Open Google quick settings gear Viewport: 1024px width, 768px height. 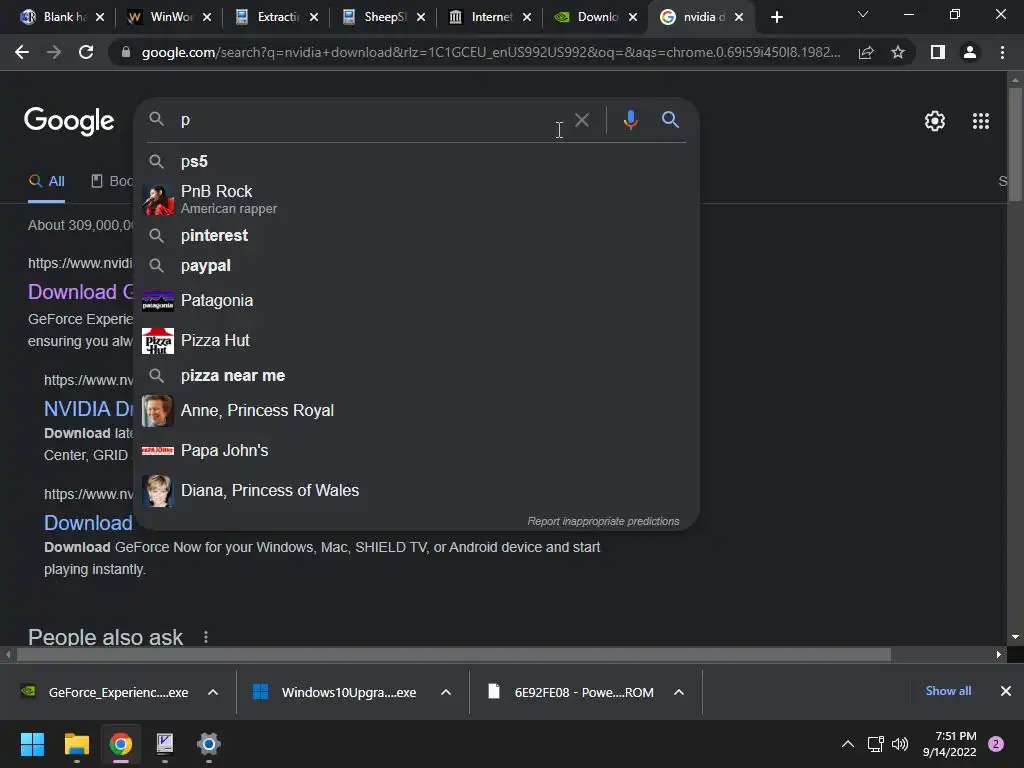point(935,121)
